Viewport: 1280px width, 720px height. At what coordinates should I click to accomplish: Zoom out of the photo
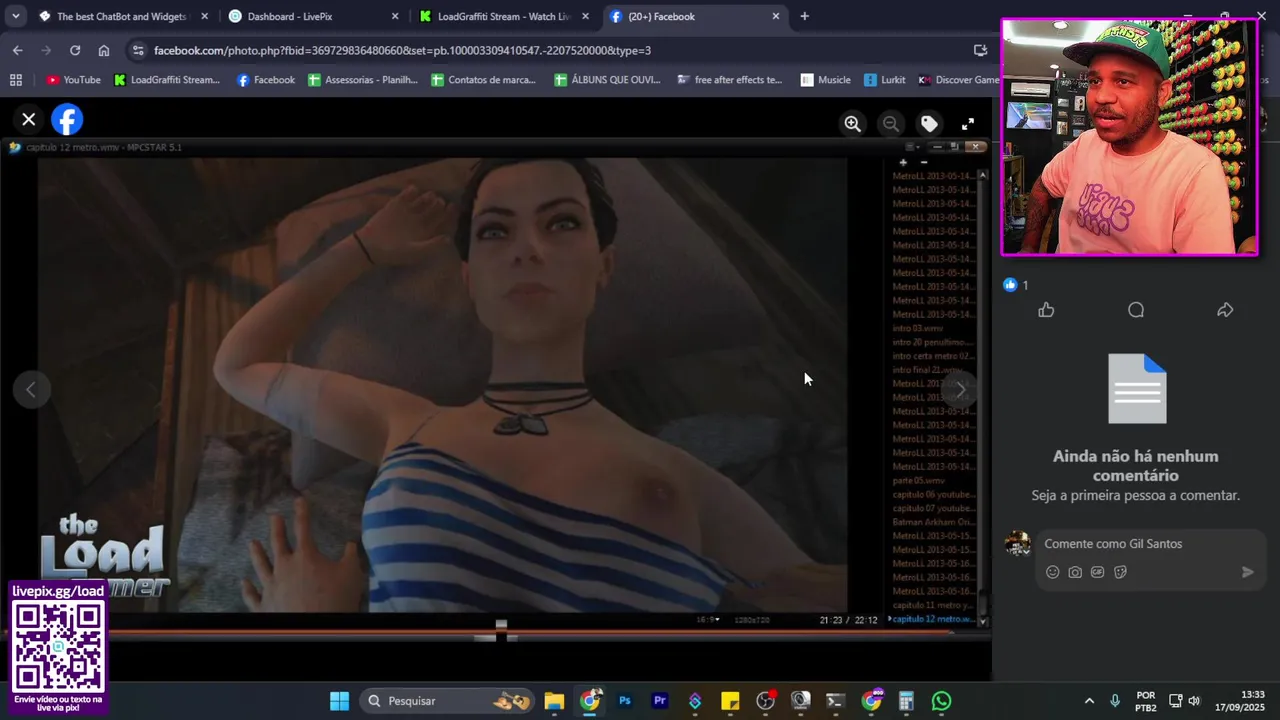890,124
